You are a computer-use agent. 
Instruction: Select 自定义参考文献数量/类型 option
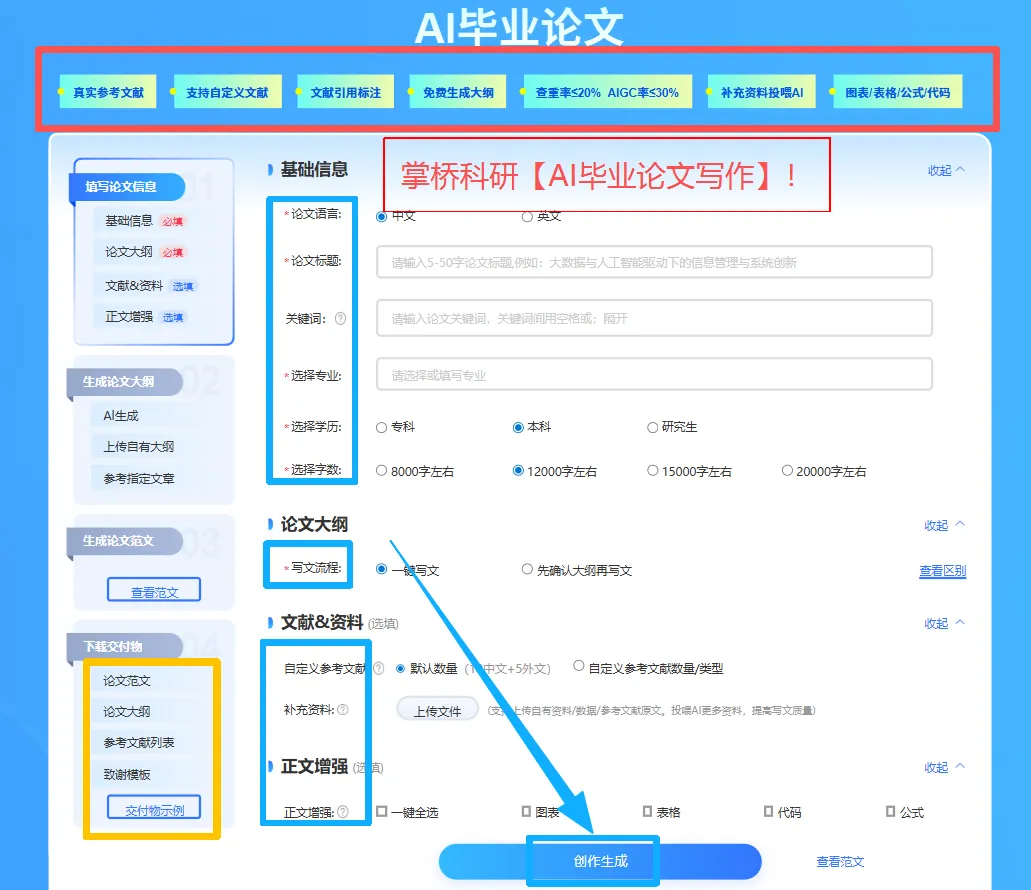pyautogui.click(x=579, y=666)
